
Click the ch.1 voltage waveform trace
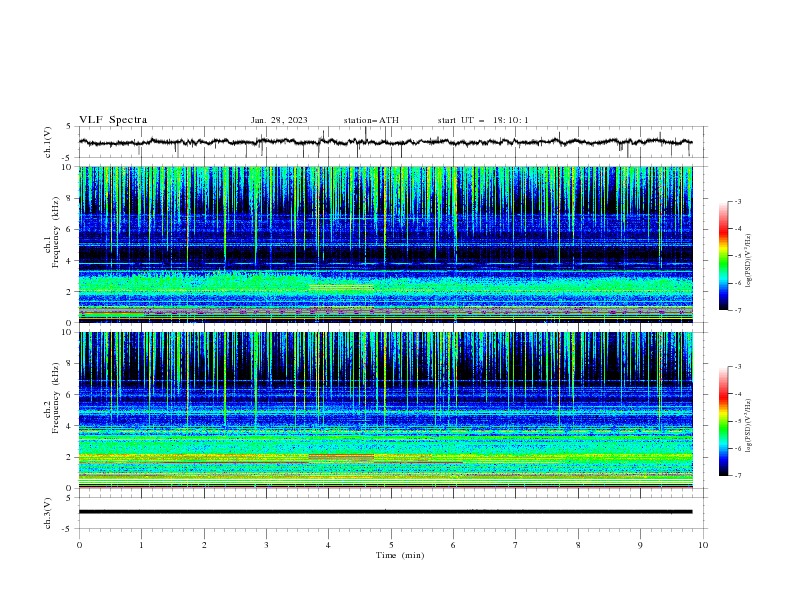[385, 142]
